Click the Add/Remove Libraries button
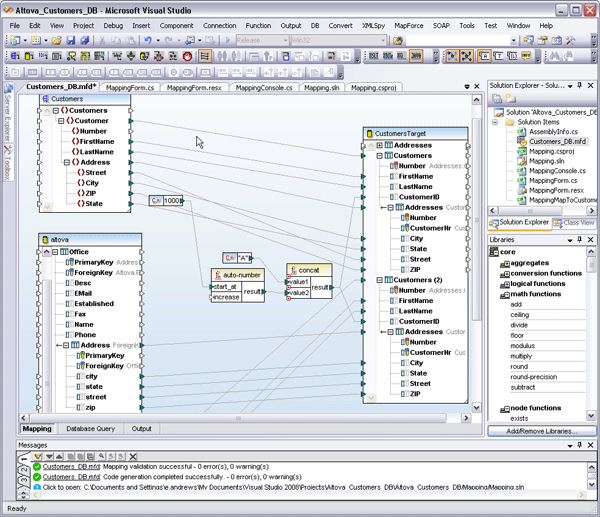The height and width of the screenshot is (517, 600). tap(541, 431)
